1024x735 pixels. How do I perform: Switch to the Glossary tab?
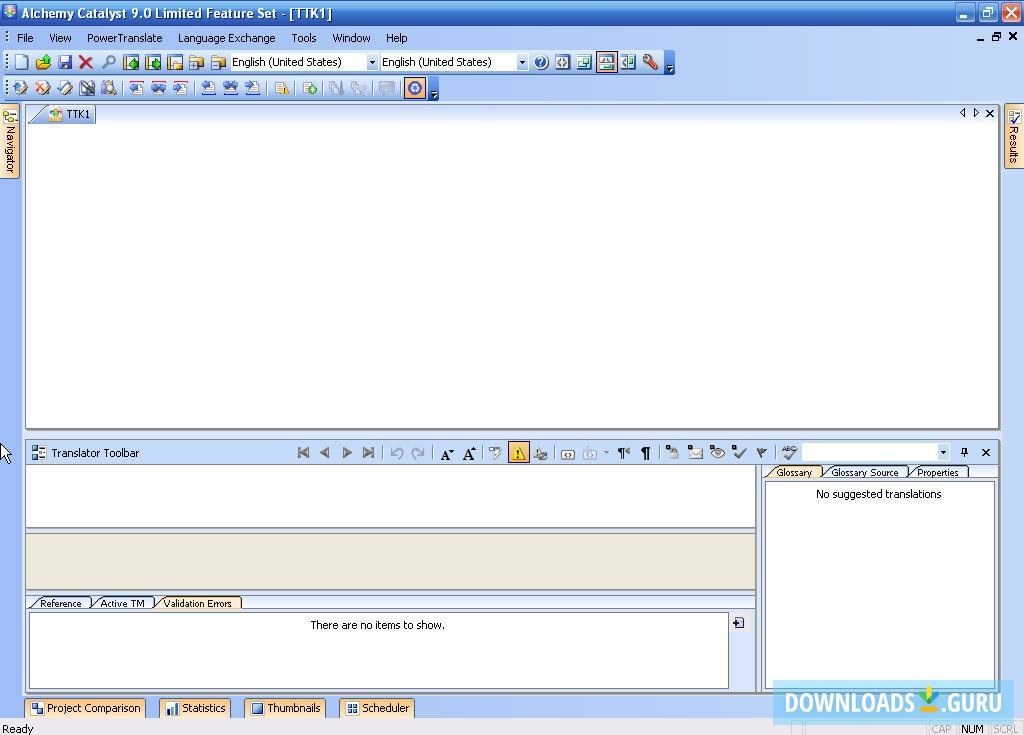tap(793, 472)
